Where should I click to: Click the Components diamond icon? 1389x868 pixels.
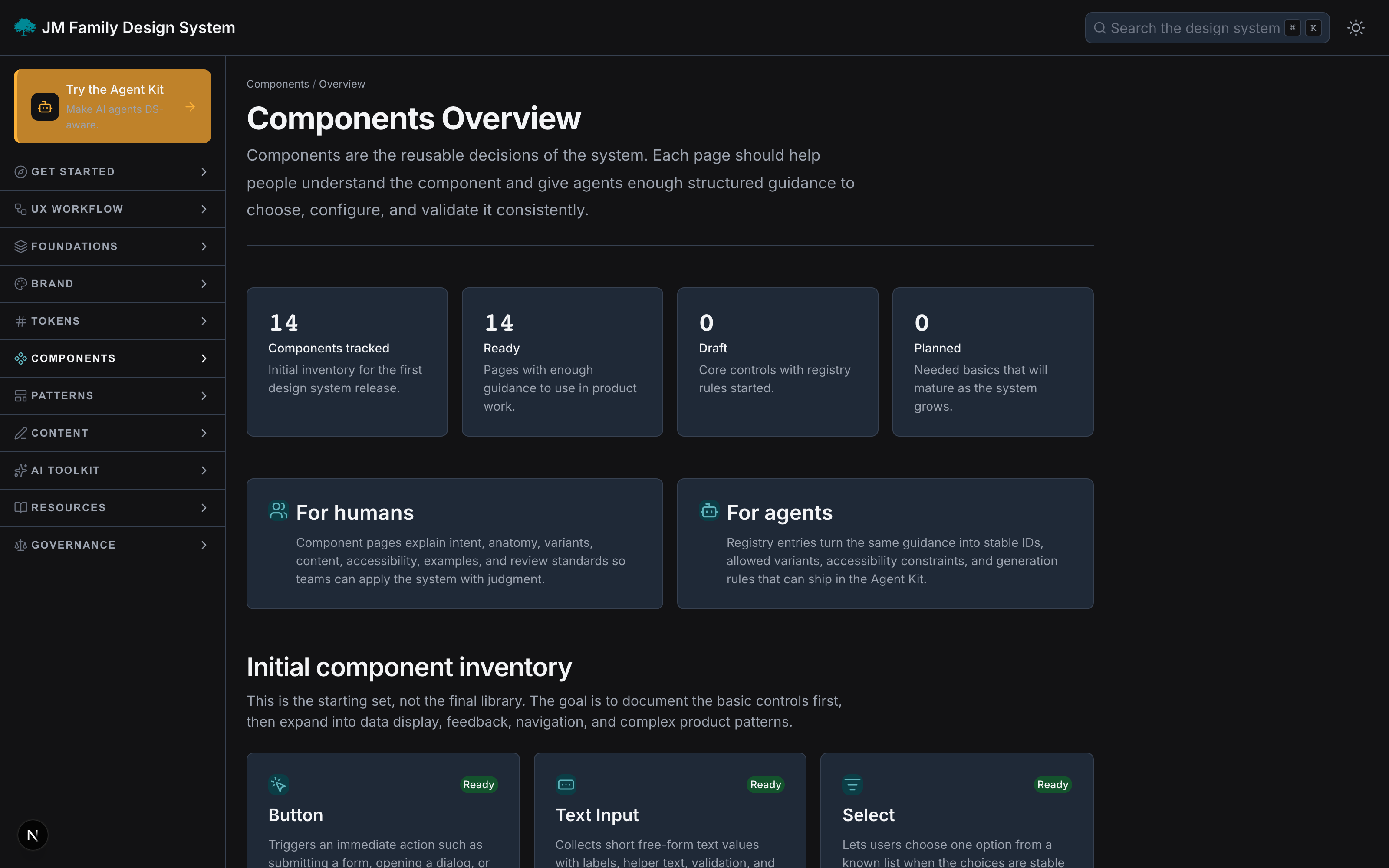point(21,358)
